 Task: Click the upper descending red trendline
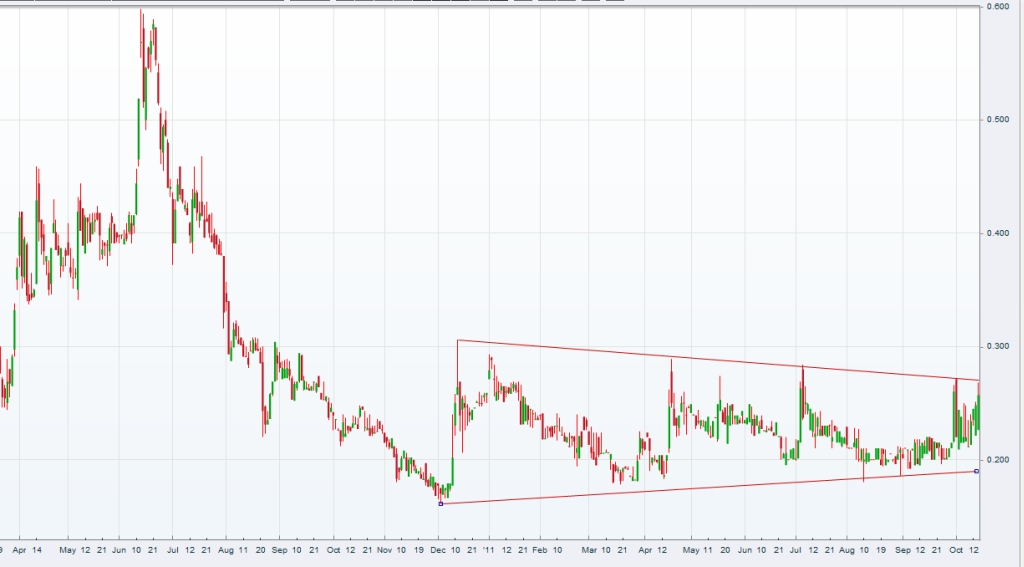click(718, 360)
